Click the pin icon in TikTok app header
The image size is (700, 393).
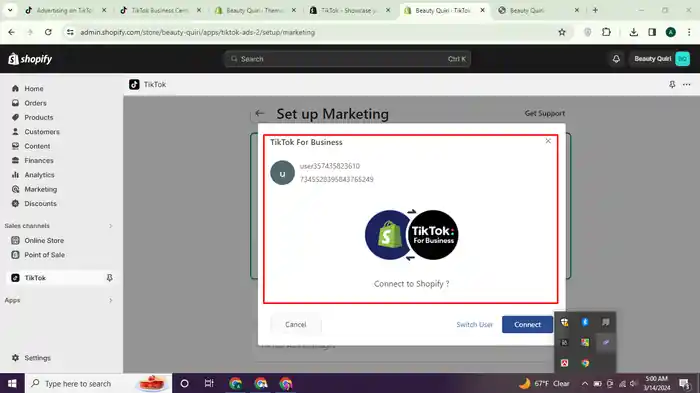pyautogui.click(x=672, y=84)
